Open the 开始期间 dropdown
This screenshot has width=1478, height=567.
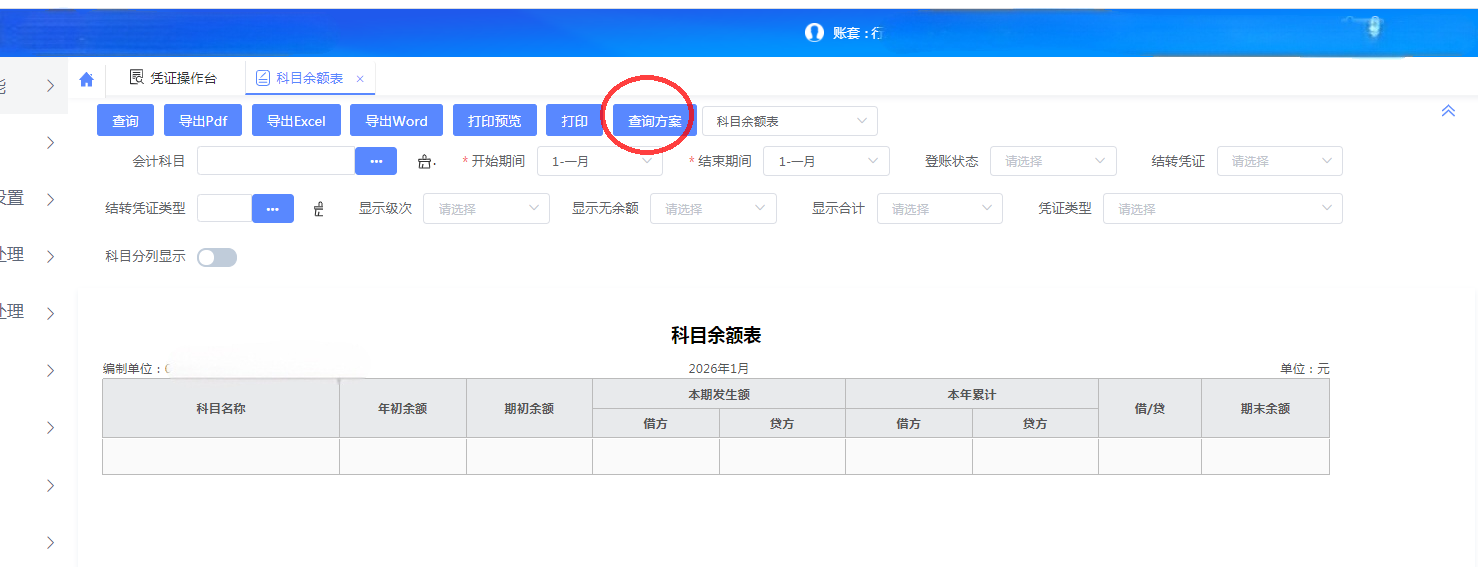599,161
